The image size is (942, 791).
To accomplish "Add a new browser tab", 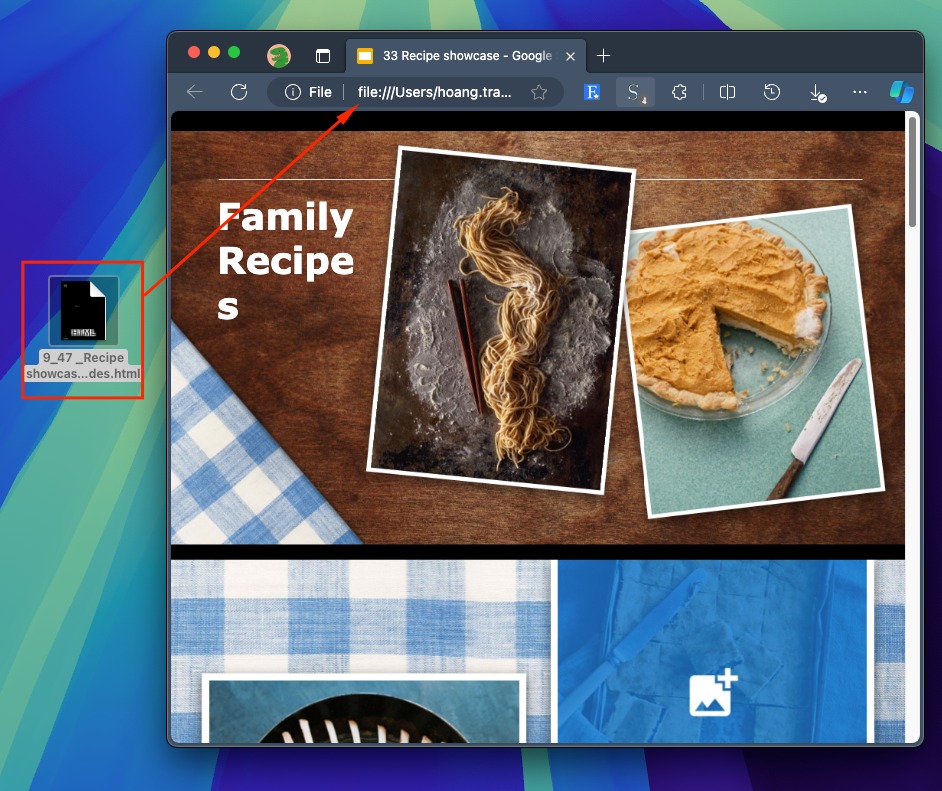I will click(x=603, y=56).
